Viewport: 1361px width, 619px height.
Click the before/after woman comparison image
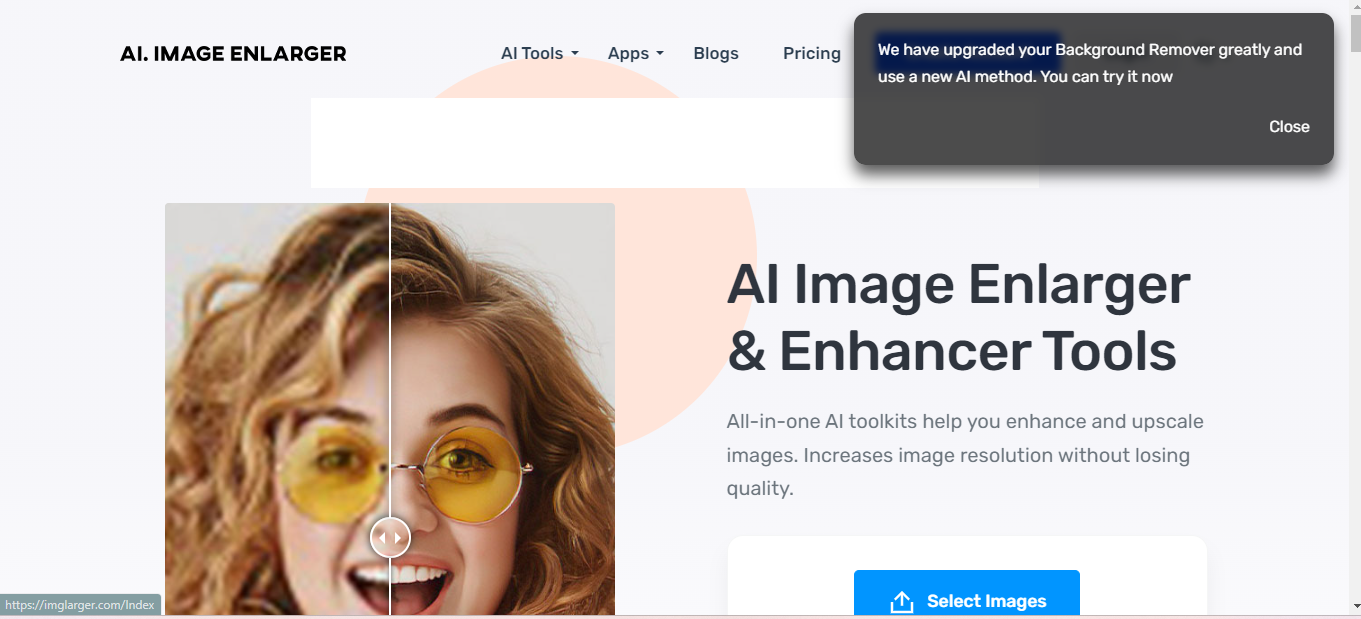pos(390,409)
